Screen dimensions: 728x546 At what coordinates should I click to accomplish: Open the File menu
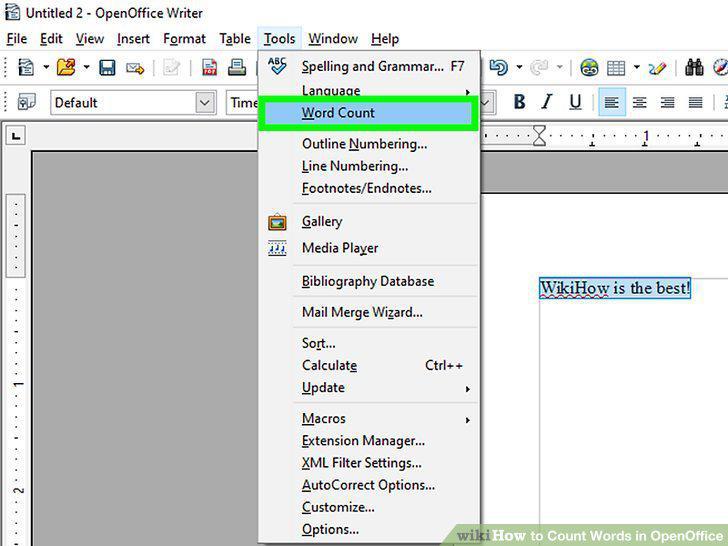point(17,39)
